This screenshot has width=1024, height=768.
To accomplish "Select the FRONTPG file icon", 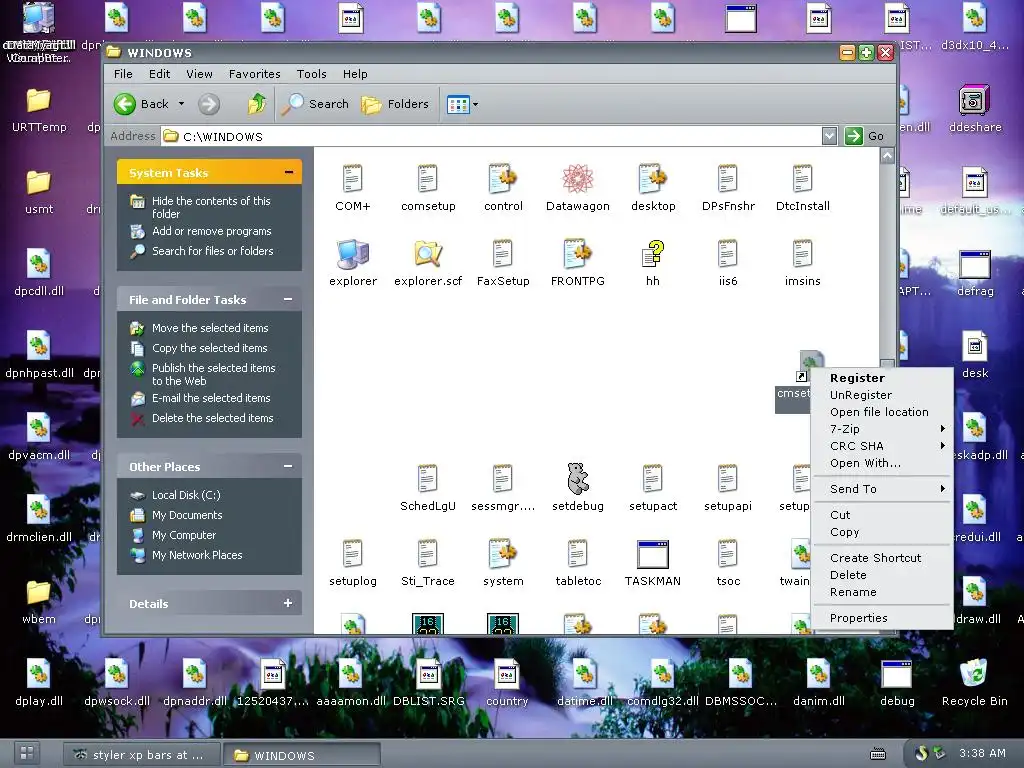I will tap(578, 263).
